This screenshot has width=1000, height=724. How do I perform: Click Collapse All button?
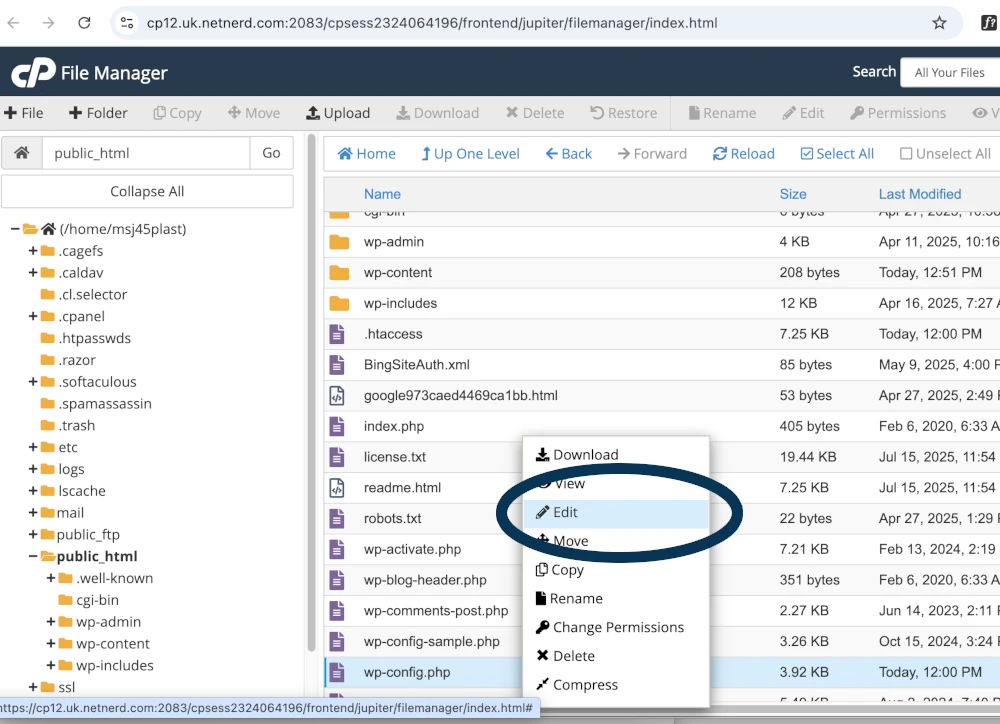[147, 191]
